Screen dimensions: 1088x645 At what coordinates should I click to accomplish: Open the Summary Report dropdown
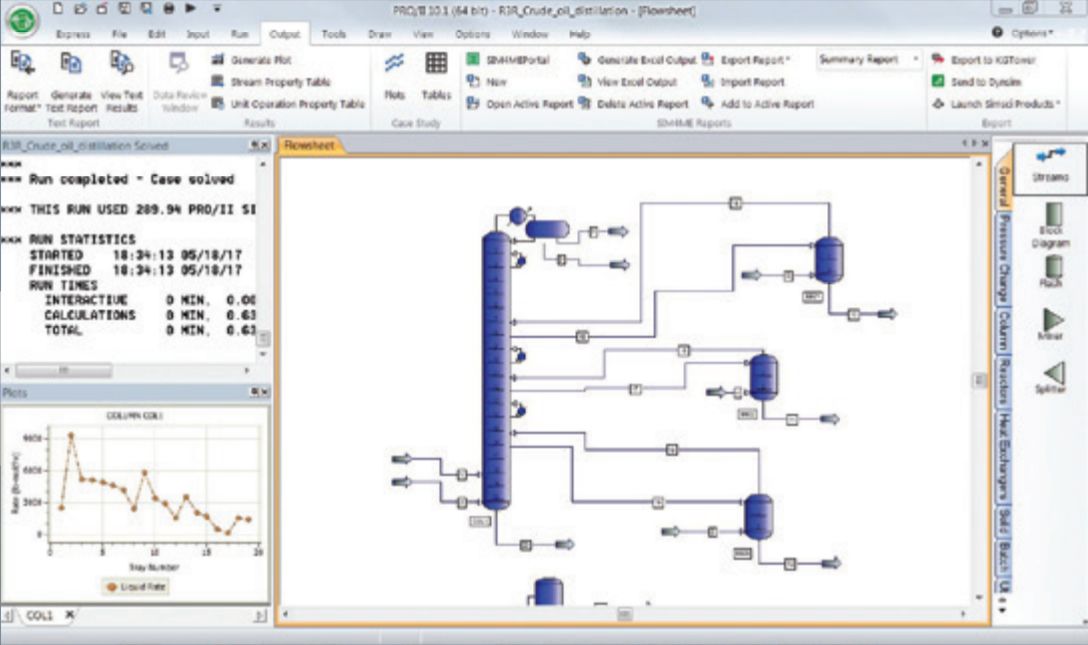click(x=916, y=60)
